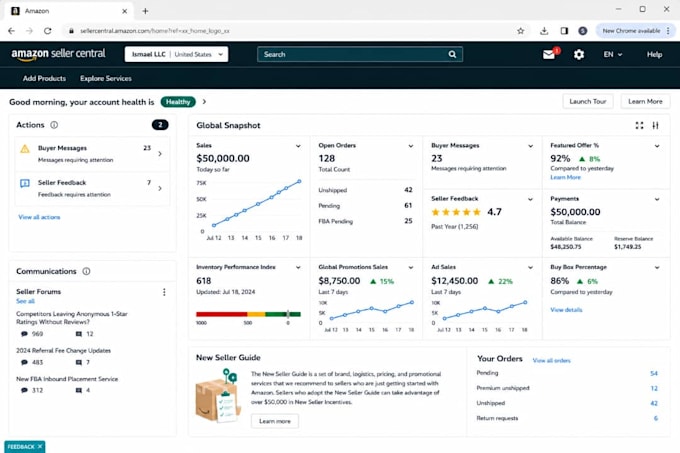This screenshot has width=680, height=453.
Task: Click the search magnifier icon
Action: point(452,54)
